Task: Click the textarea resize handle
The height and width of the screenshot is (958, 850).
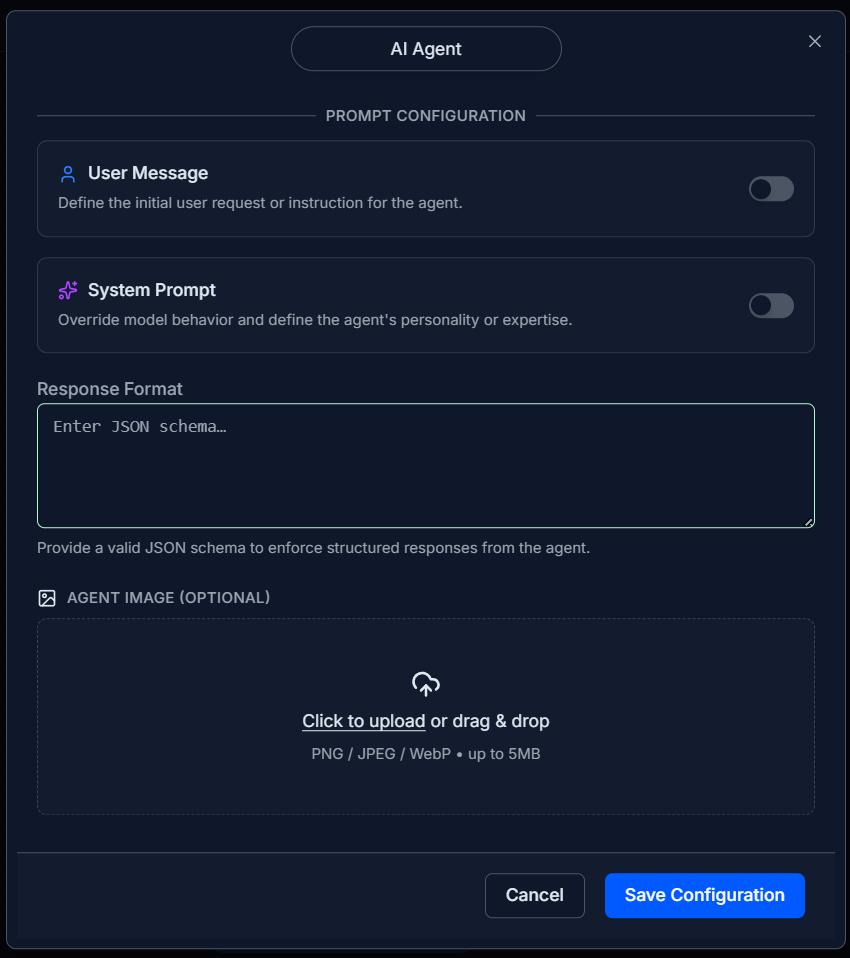Action: (x=808, y=521)
